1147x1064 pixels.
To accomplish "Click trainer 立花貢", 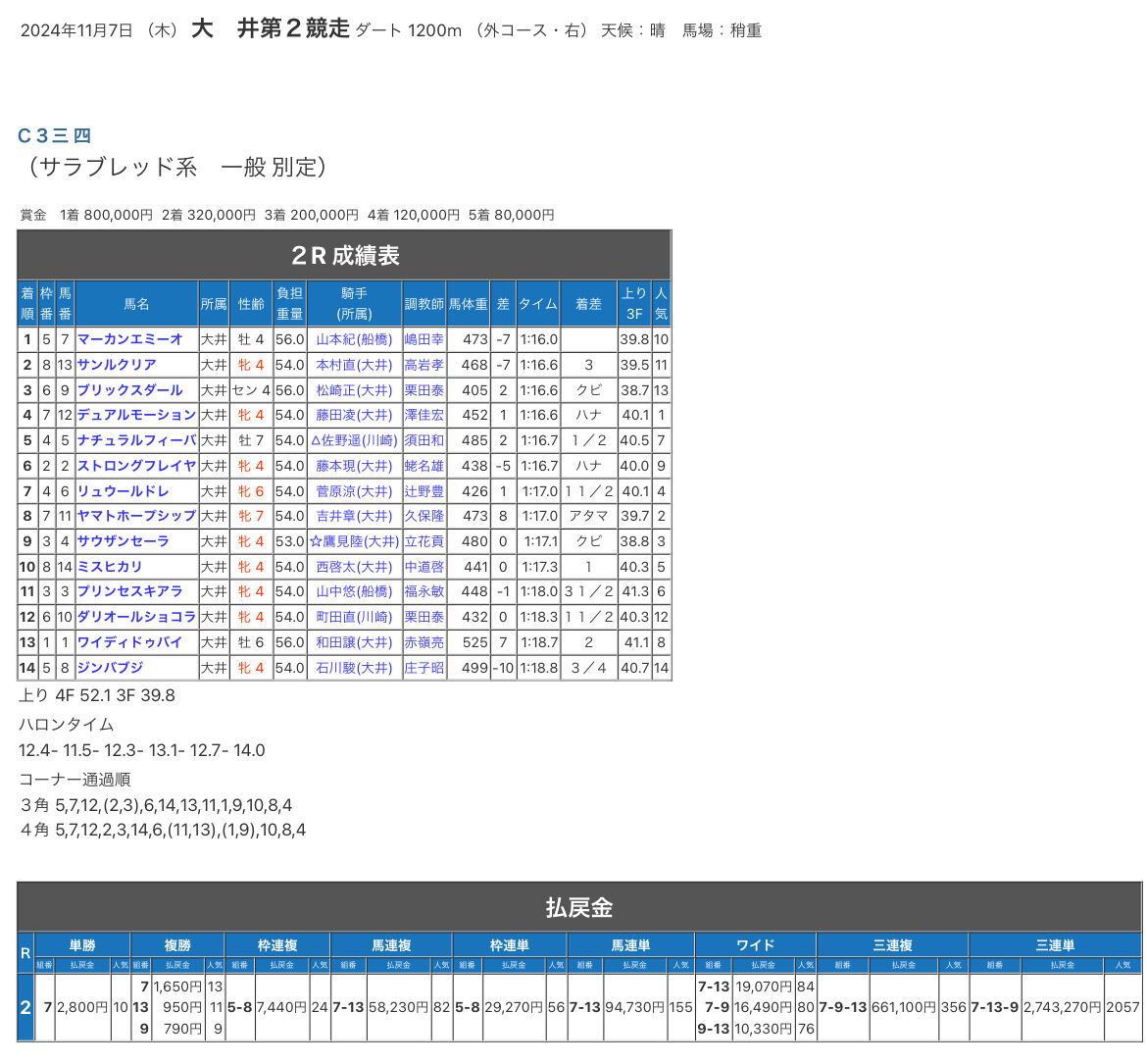I will [424, 541].
